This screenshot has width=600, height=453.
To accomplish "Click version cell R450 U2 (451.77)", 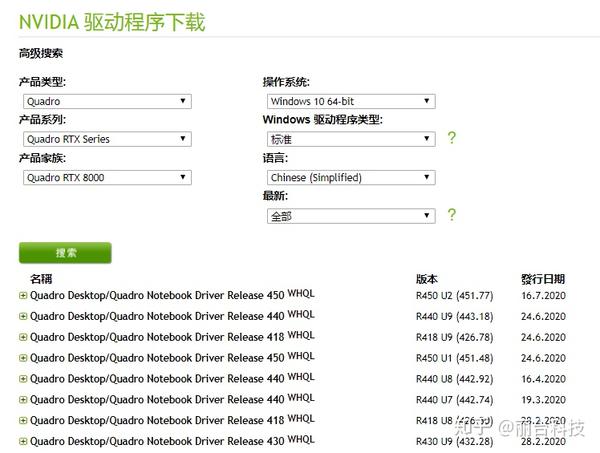I will 455,296.
